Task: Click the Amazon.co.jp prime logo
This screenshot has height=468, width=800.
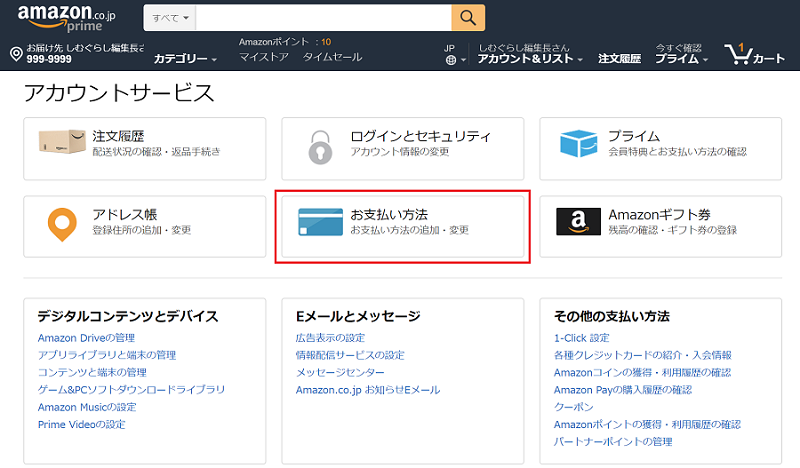Action: pos(67,18)
